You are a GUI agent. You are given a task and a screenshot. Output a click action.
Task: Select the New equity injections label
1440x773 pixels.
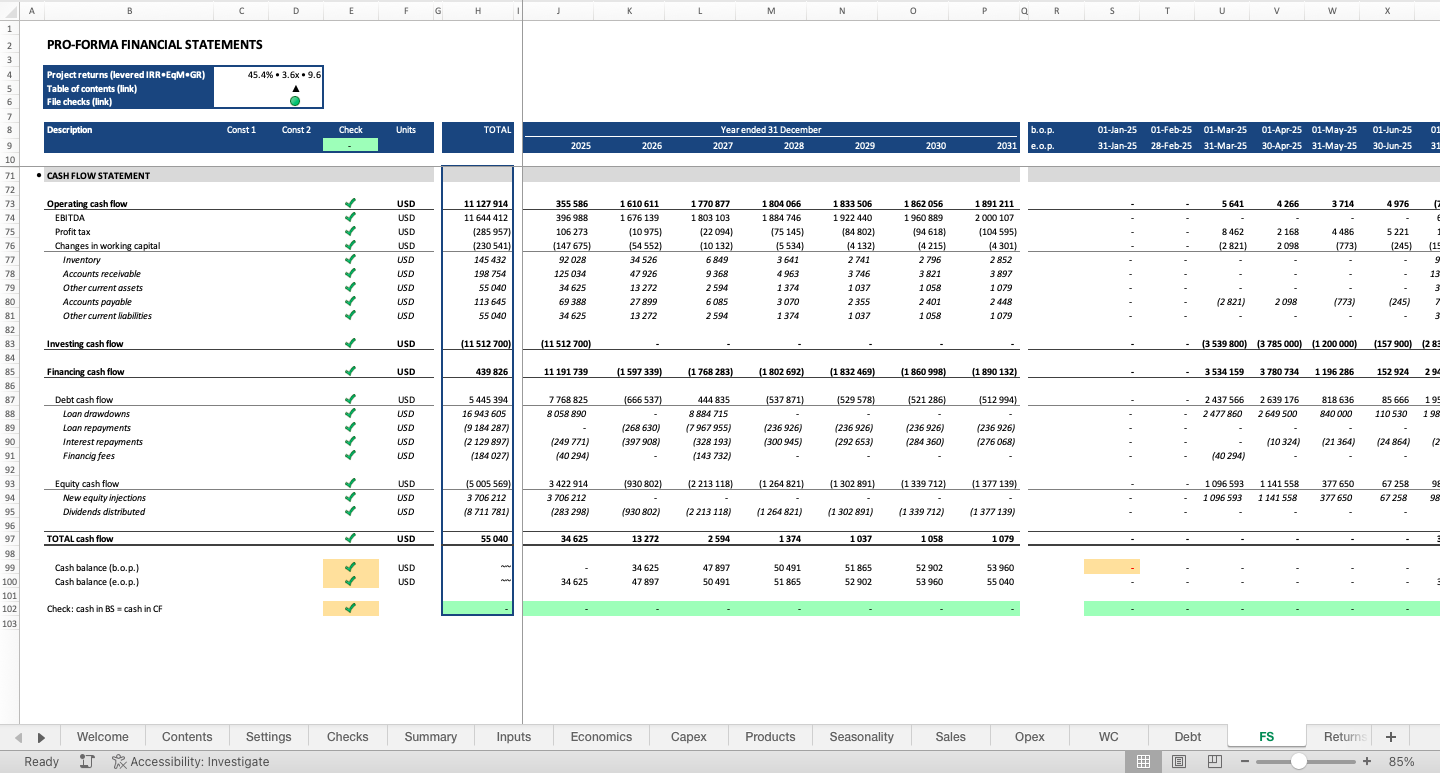pos(104,497)
